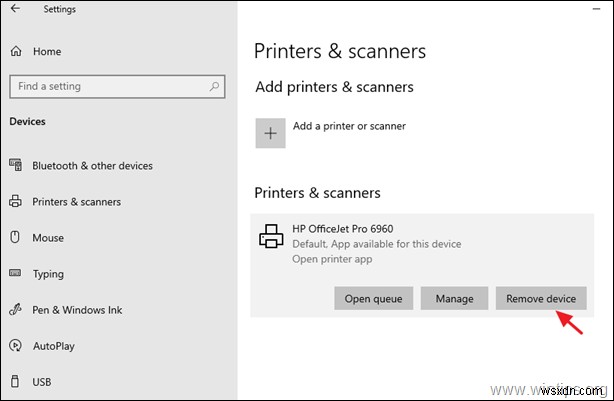This screenshot has height=401, width=614.
Task: Click the Bluetooth & other devices icon
Action: [x=14, y=166]
